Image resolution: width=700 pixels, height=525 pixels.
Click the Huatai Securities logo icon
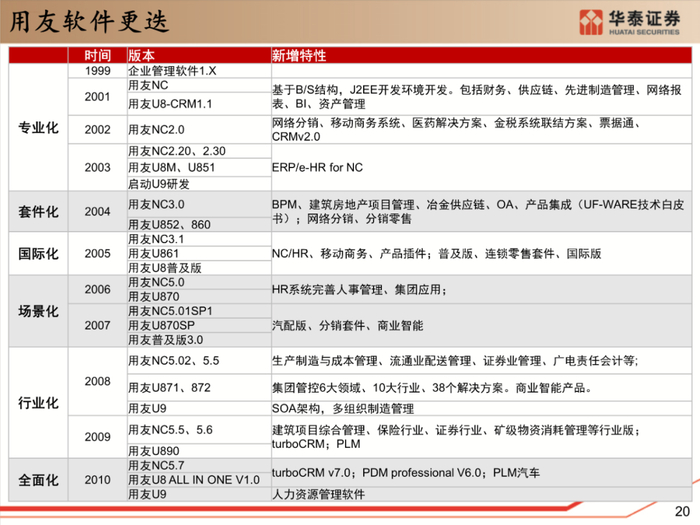coord(591,22)
